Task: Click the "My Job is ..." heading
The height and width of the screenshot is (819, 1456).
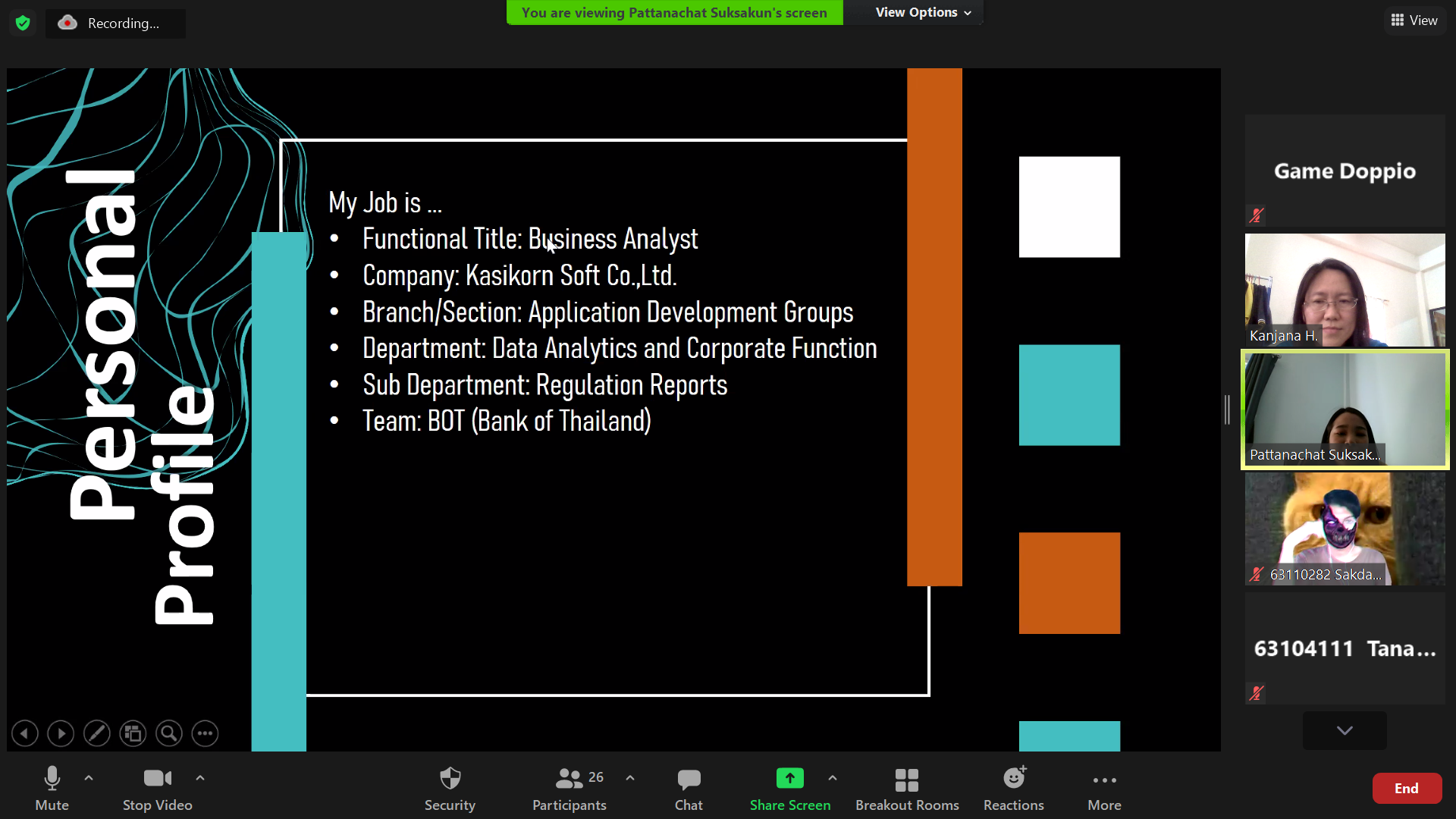Action: pos(385,202)
